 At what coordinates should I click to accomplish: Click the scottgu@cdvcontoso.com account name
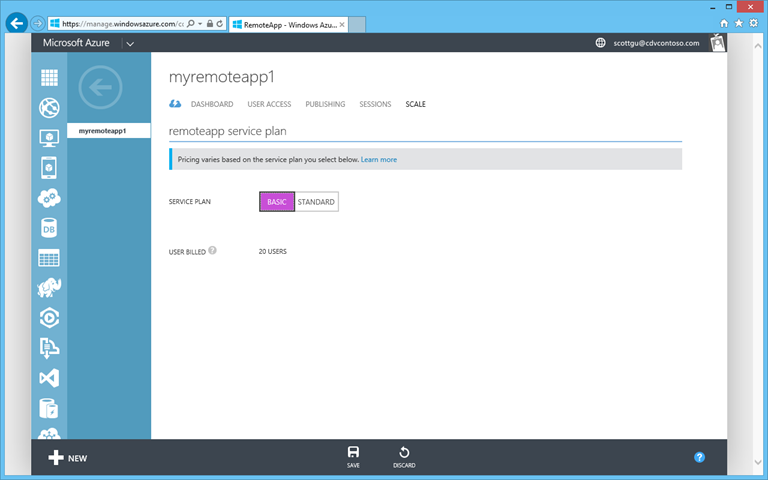coord(656,43)
